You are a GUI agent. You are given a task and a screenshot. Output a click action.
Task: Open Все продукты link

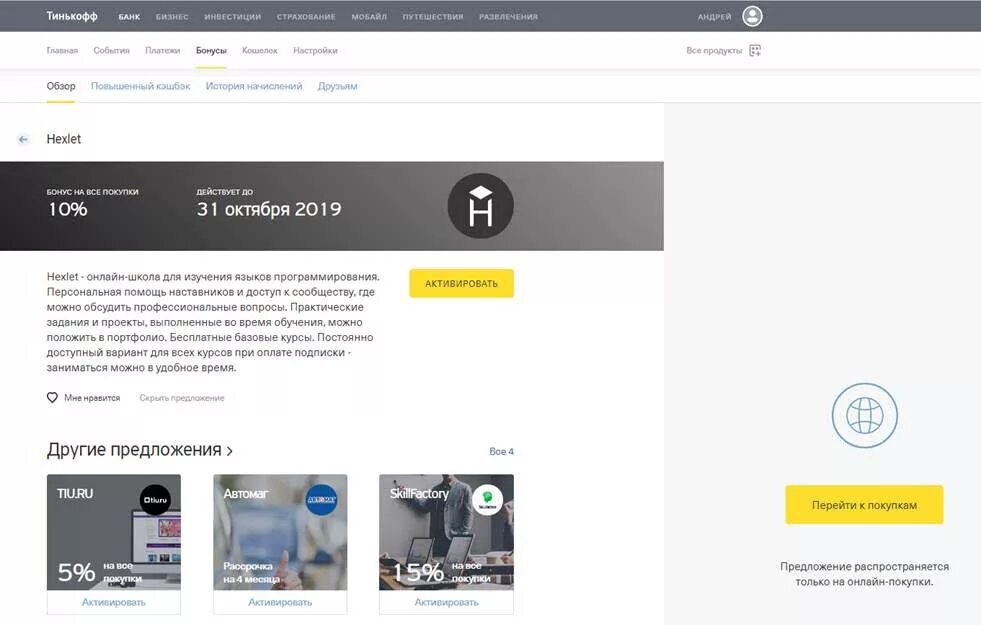714,51
